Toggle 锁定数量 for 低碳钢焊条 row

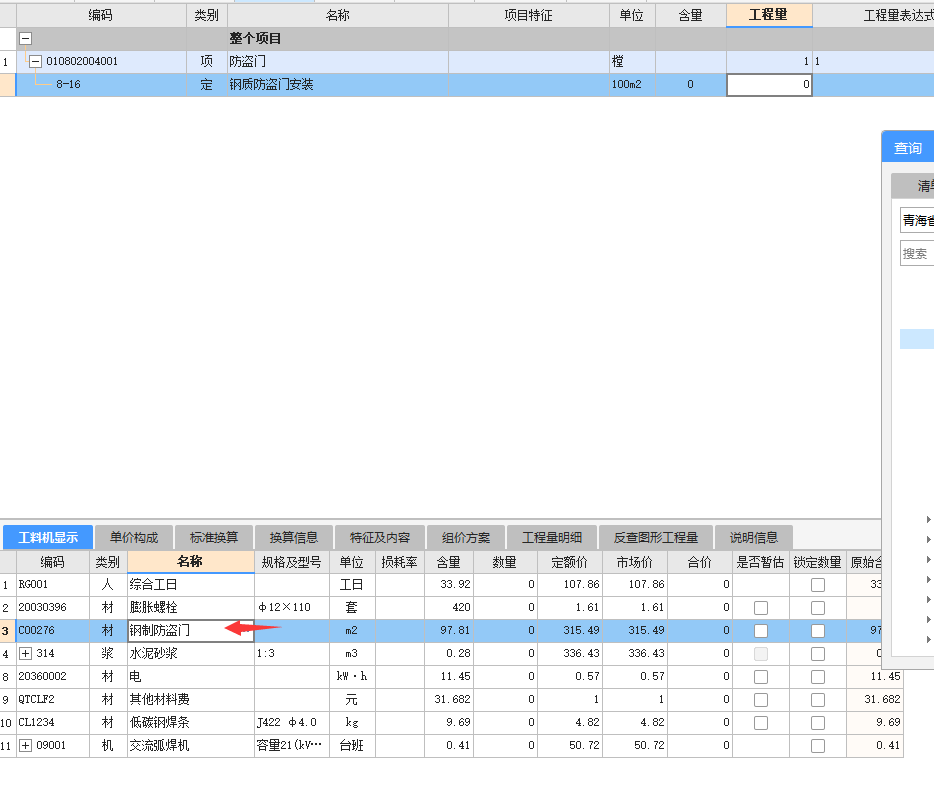pyautogui.click(x=818, y=723)
